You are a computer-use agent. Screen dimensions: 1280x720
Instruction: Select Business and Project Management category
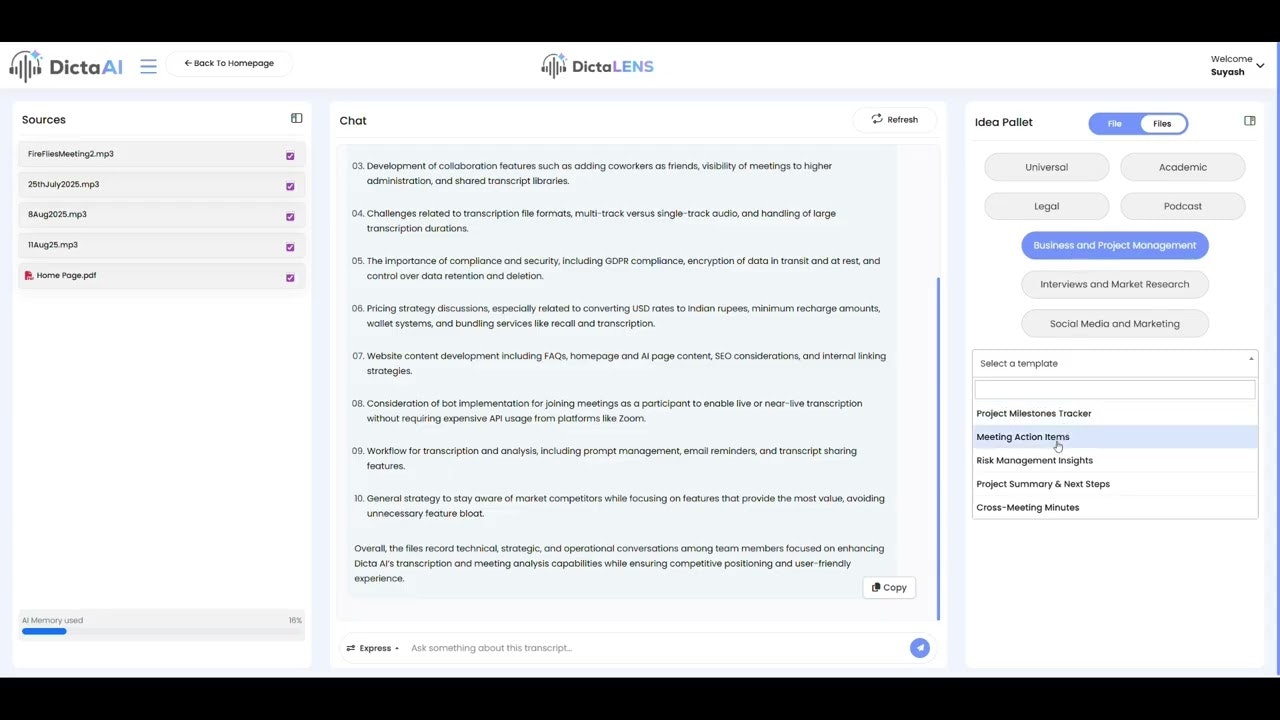pyautogui.click(x=1115, y=245)
